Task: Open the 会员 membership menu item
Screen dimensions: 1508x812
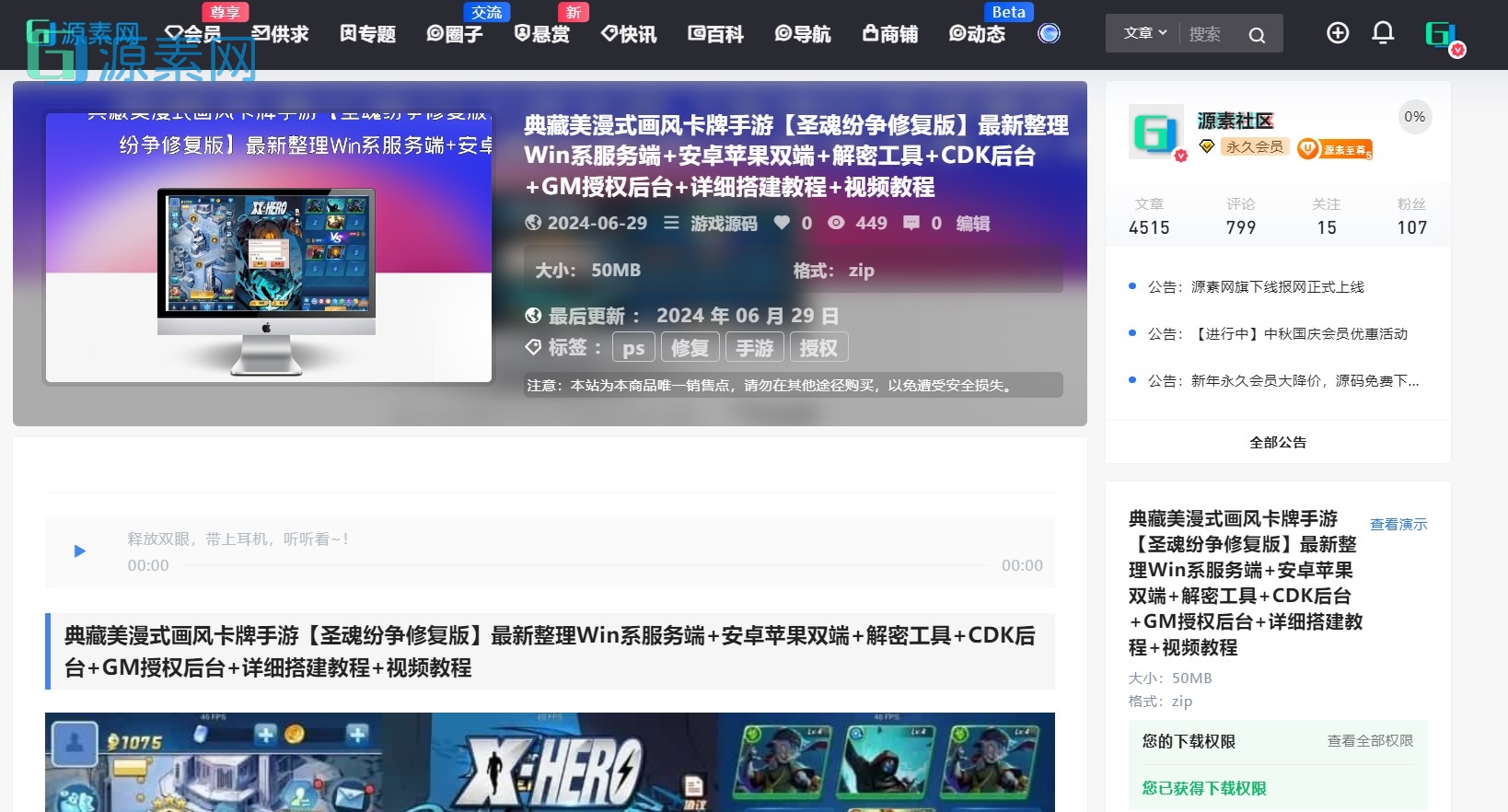Action: [192, 34]
